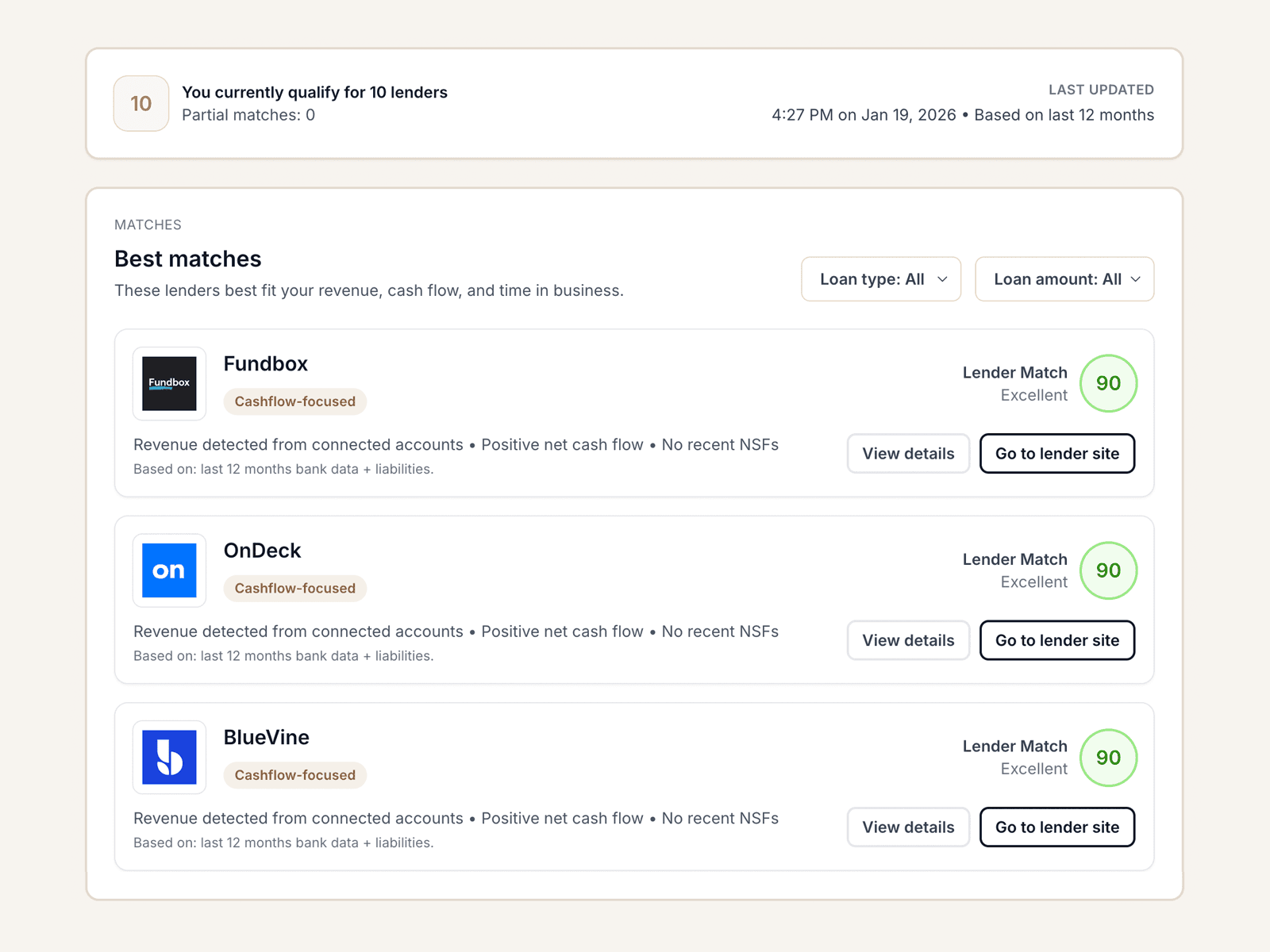Viewport: 1270px width, 952px height.
Task: Click the 10 qualified lenders count badge
Action: point(141,103)
